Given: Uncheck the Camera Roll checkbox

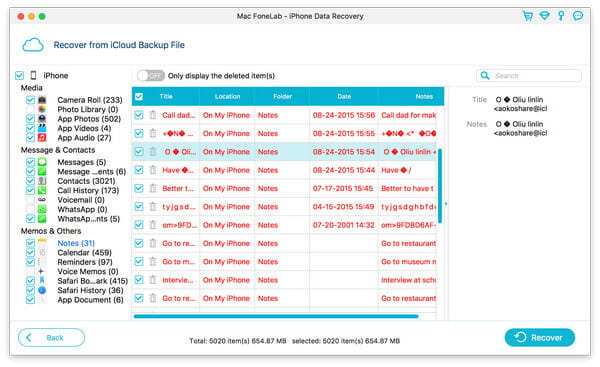Looking at the screenshot, I should coord(30,100).
